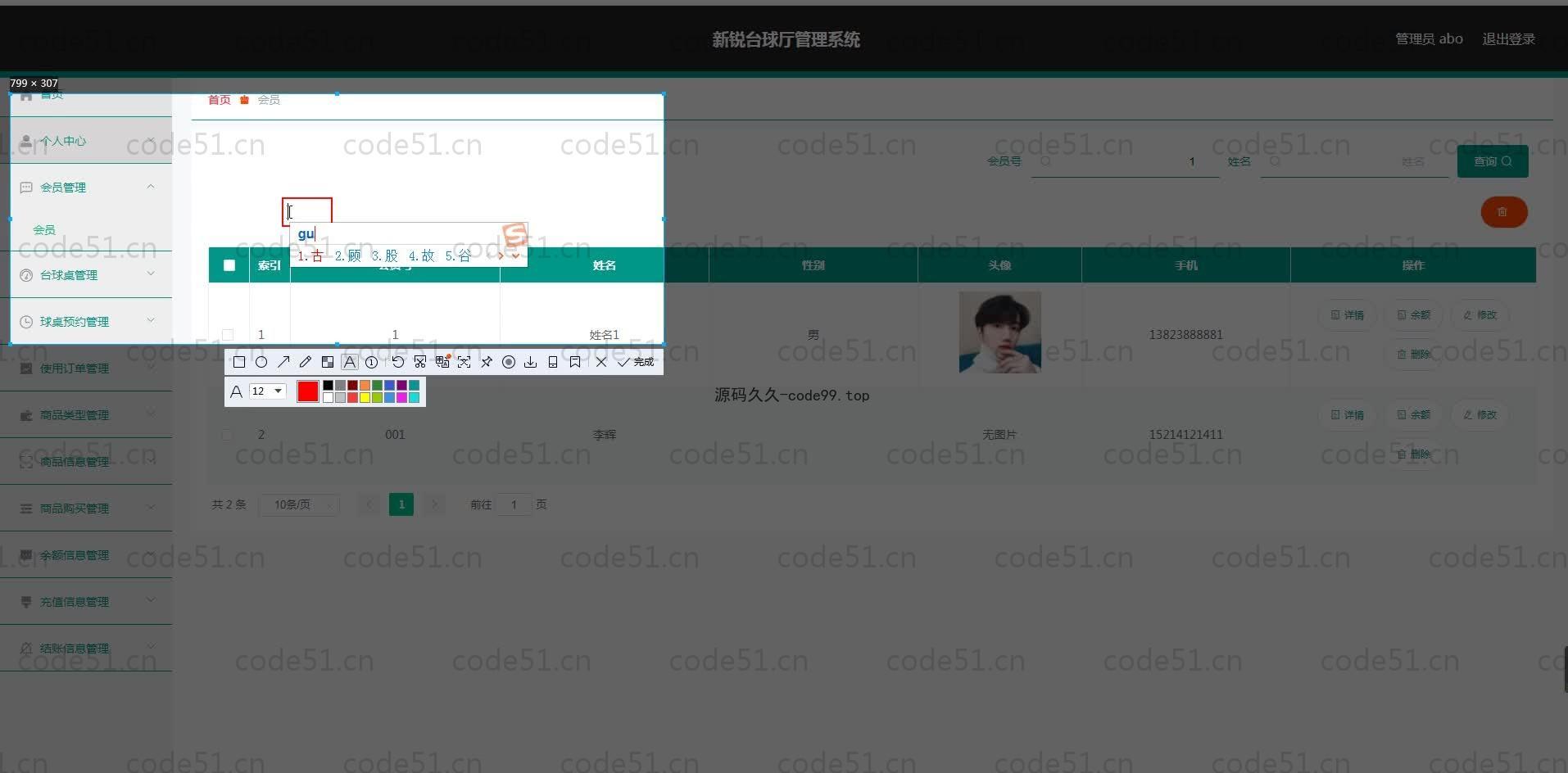Click the send-to-phone icon
This screenshot has width=1568, height=773.
(553, 362)
